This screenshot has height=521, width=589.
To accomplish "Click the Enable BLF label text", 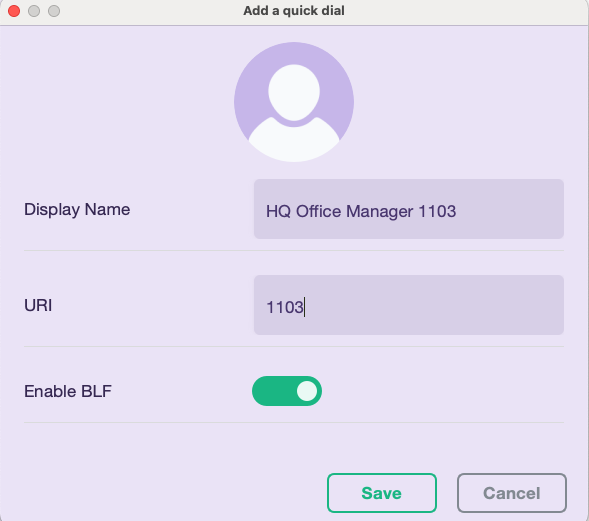I will [x=68, y=391].
